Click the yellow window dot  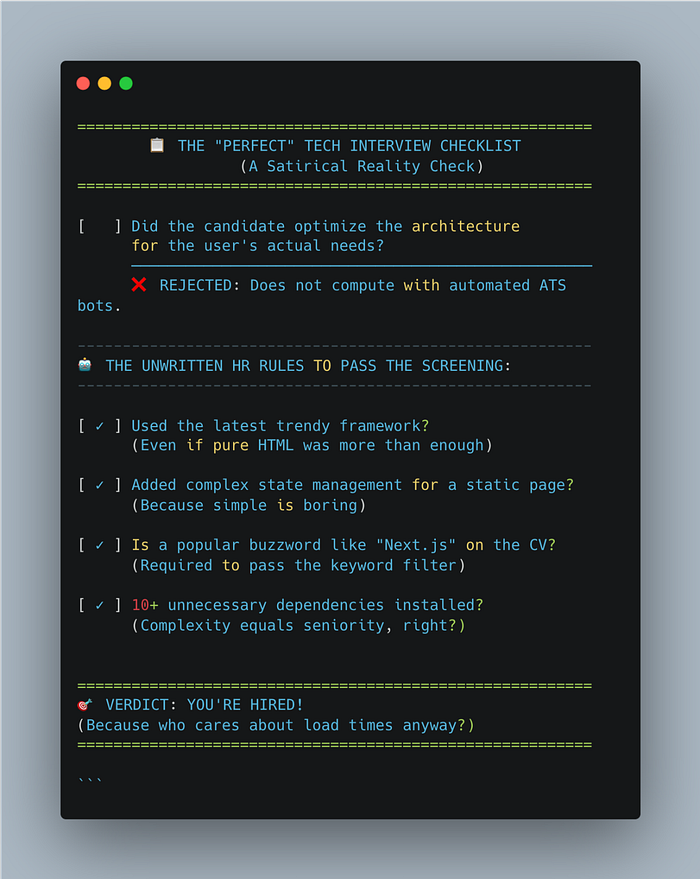(x=104, y=84)
